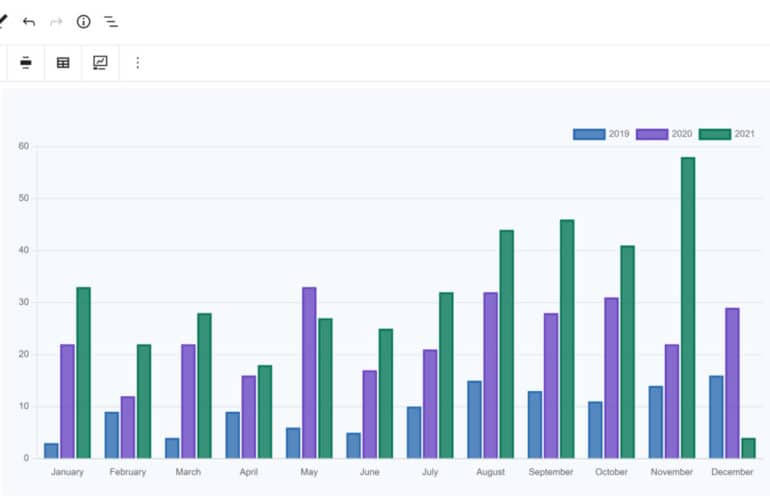Click the chart type icon

coord(100,63)
